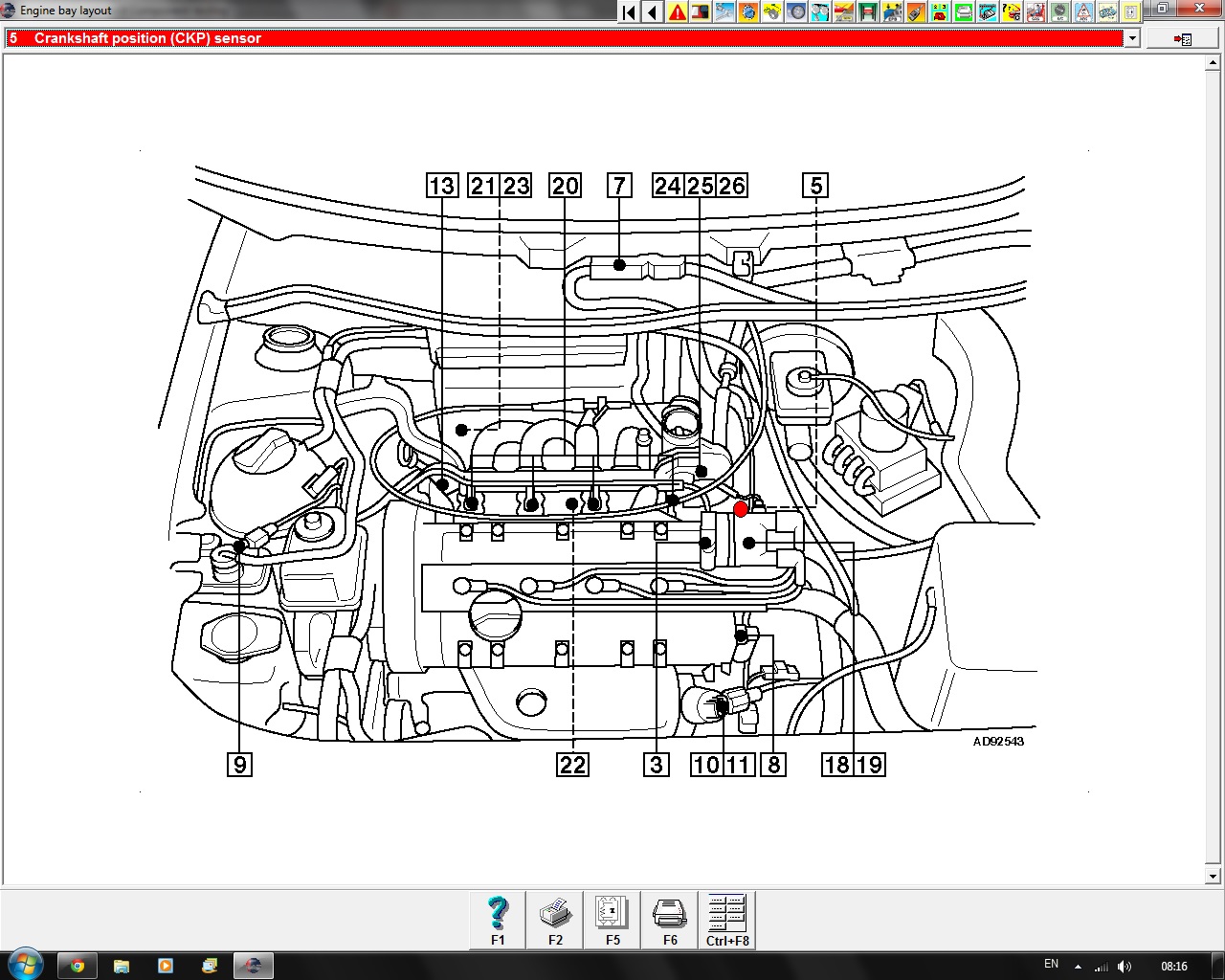Open Google Chrome from the taskbar
The width and height of the screenshot is (1225, 980).
(x=78, y=965)
